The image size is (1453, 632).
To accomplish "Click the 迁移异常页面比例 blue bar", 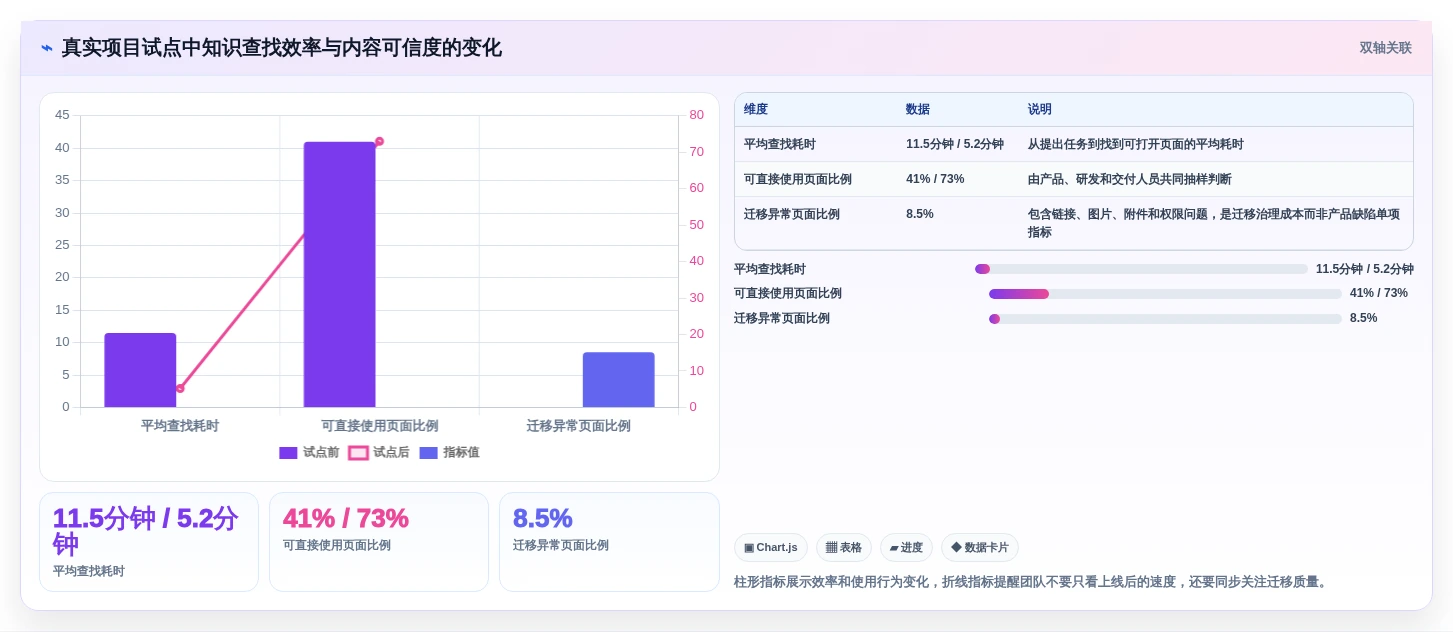I will click(x=618, y=380).
